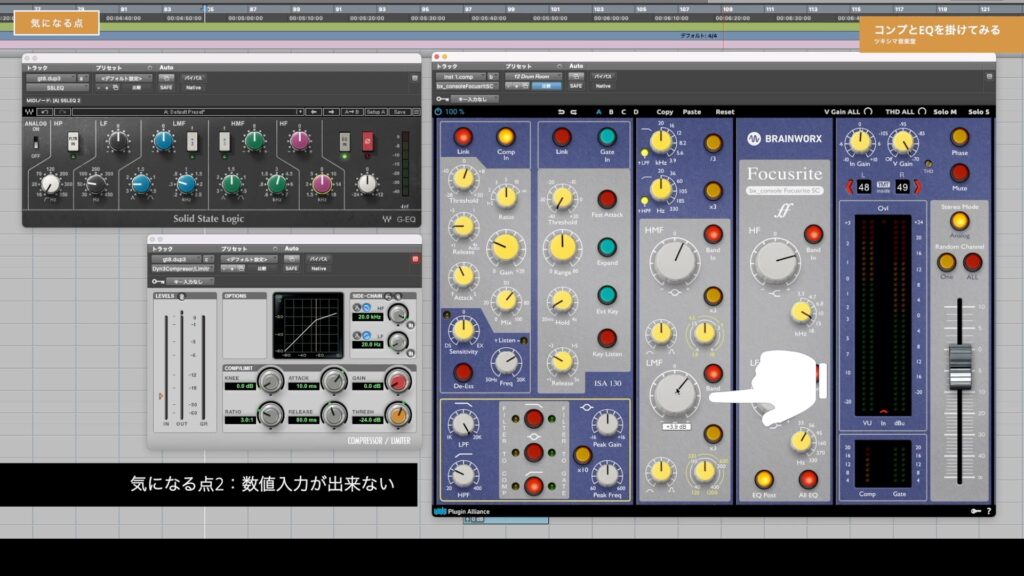1024x576 pixels.
Task: Toggle HMF Band In button
Action: coord(712,234)
